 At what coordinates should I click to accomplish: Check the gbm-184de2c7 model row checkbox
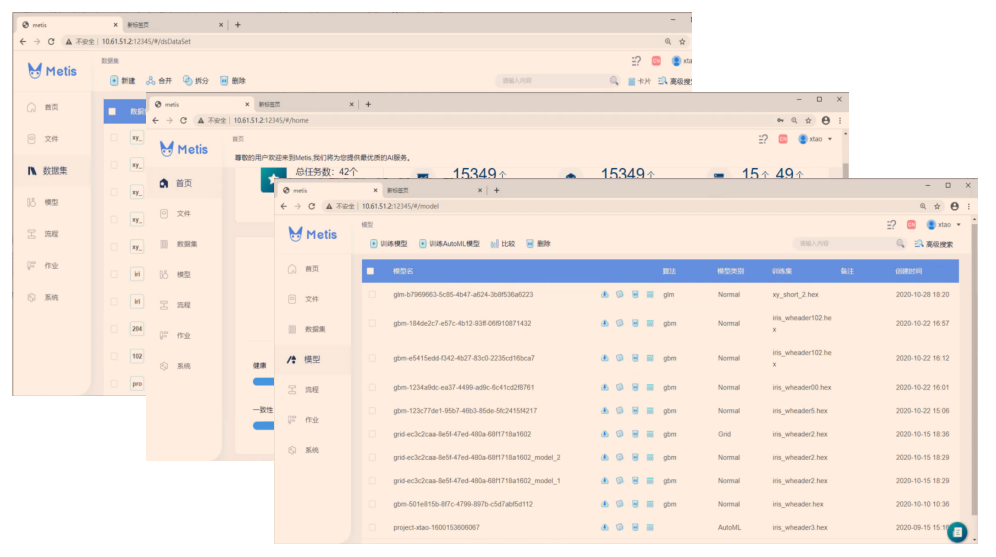(372, 323)
